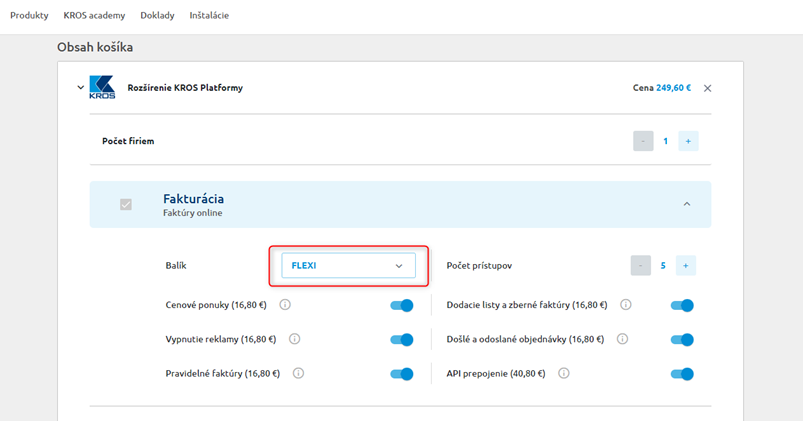Click Dodacie listy a zberné faktúry label

pyautogui.click(x=527, y=305)
